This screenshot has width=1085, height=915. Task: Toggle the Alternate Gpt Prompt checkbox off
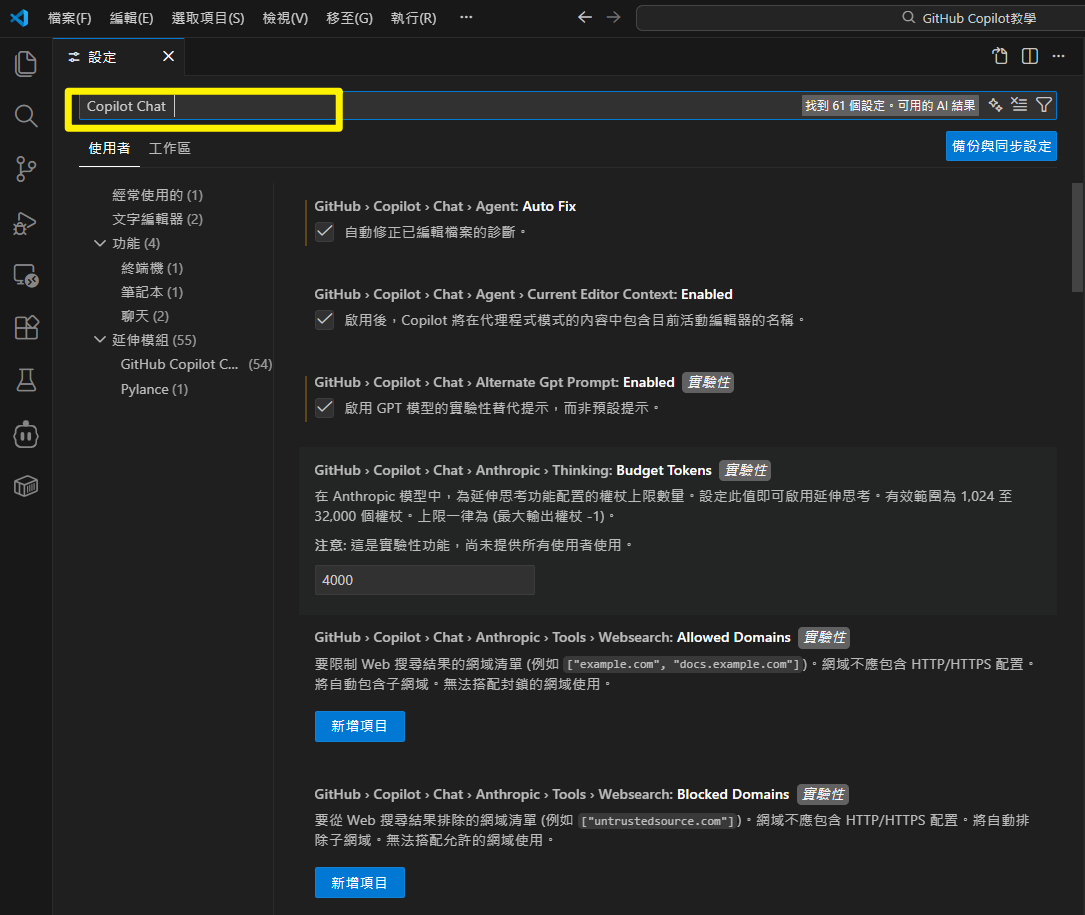tap(324, 407)
